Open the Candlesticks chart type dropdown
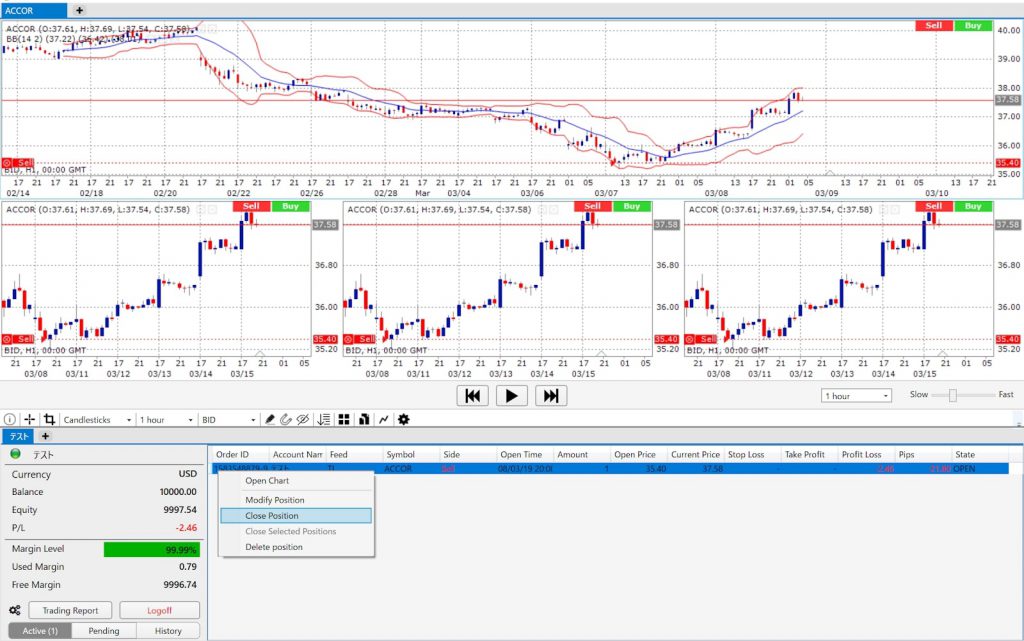 click(97, 420)
